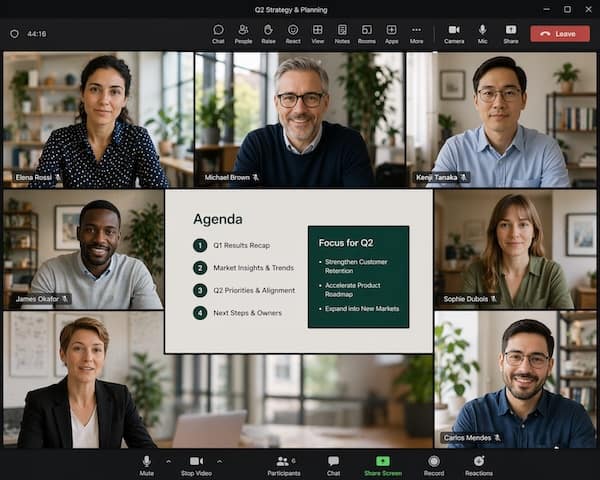
Task: Select Michael Brown's video tile
Action: click(x=300, y=119)
